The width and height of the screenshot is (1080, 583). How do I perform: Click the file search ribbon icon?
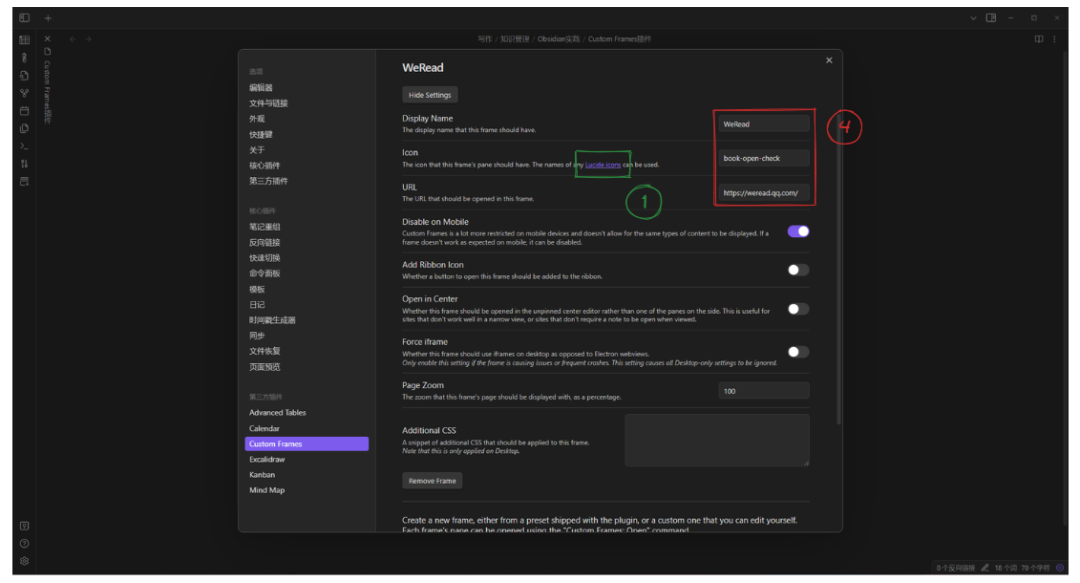pos(24,75)
